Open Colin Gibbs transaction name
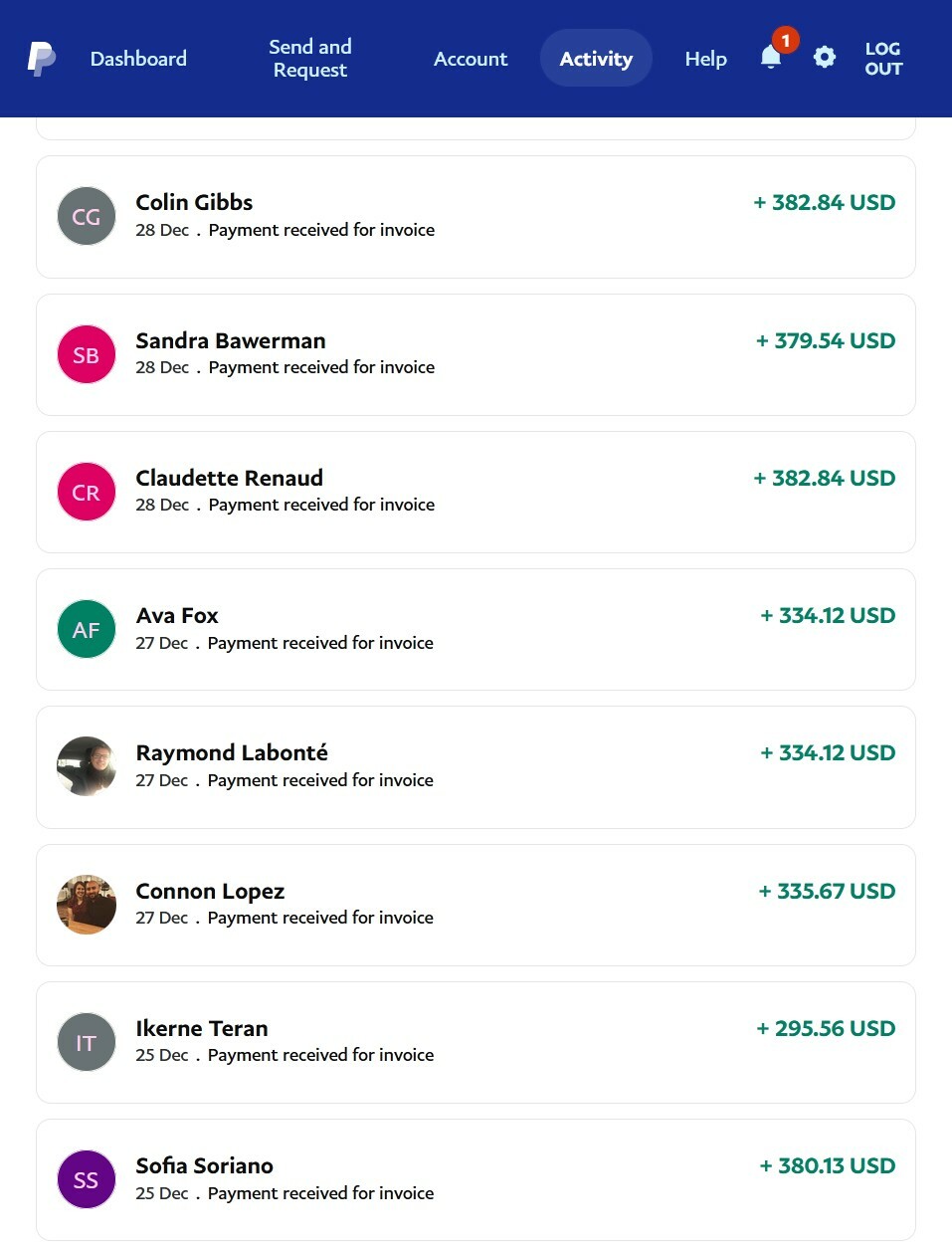 pyautogui.click(x=194, y=202)
